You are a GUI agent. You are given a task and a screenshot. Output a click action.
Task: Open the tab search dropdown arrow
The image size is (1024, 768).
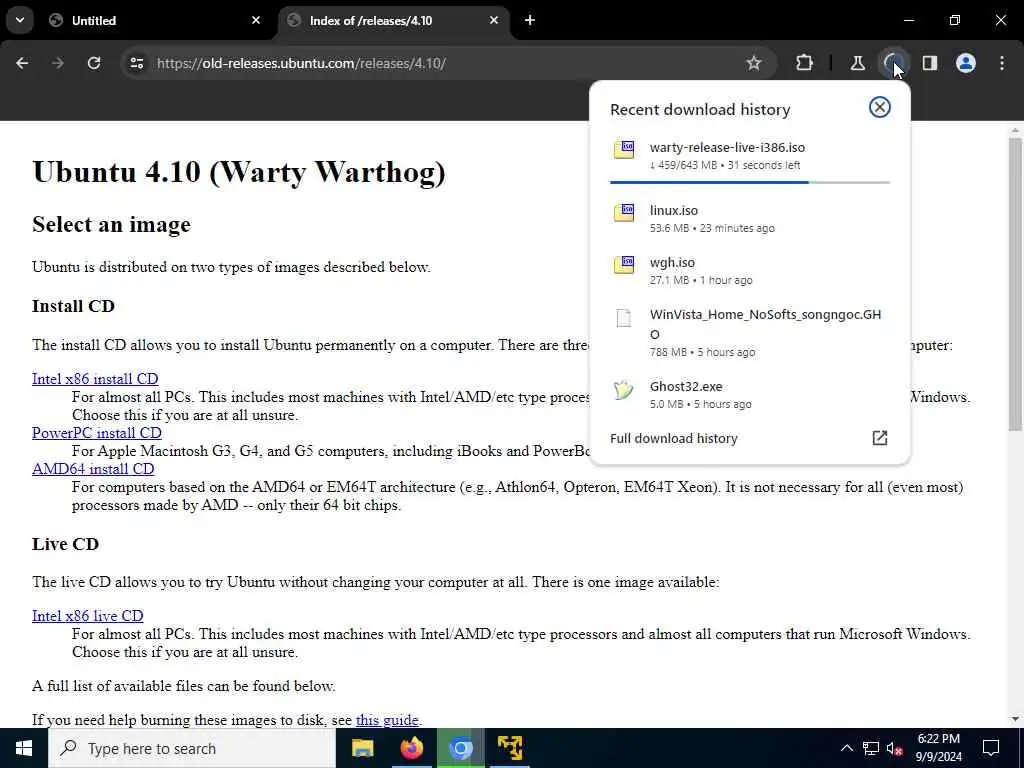pyautogui.click(x=20, y=20)
